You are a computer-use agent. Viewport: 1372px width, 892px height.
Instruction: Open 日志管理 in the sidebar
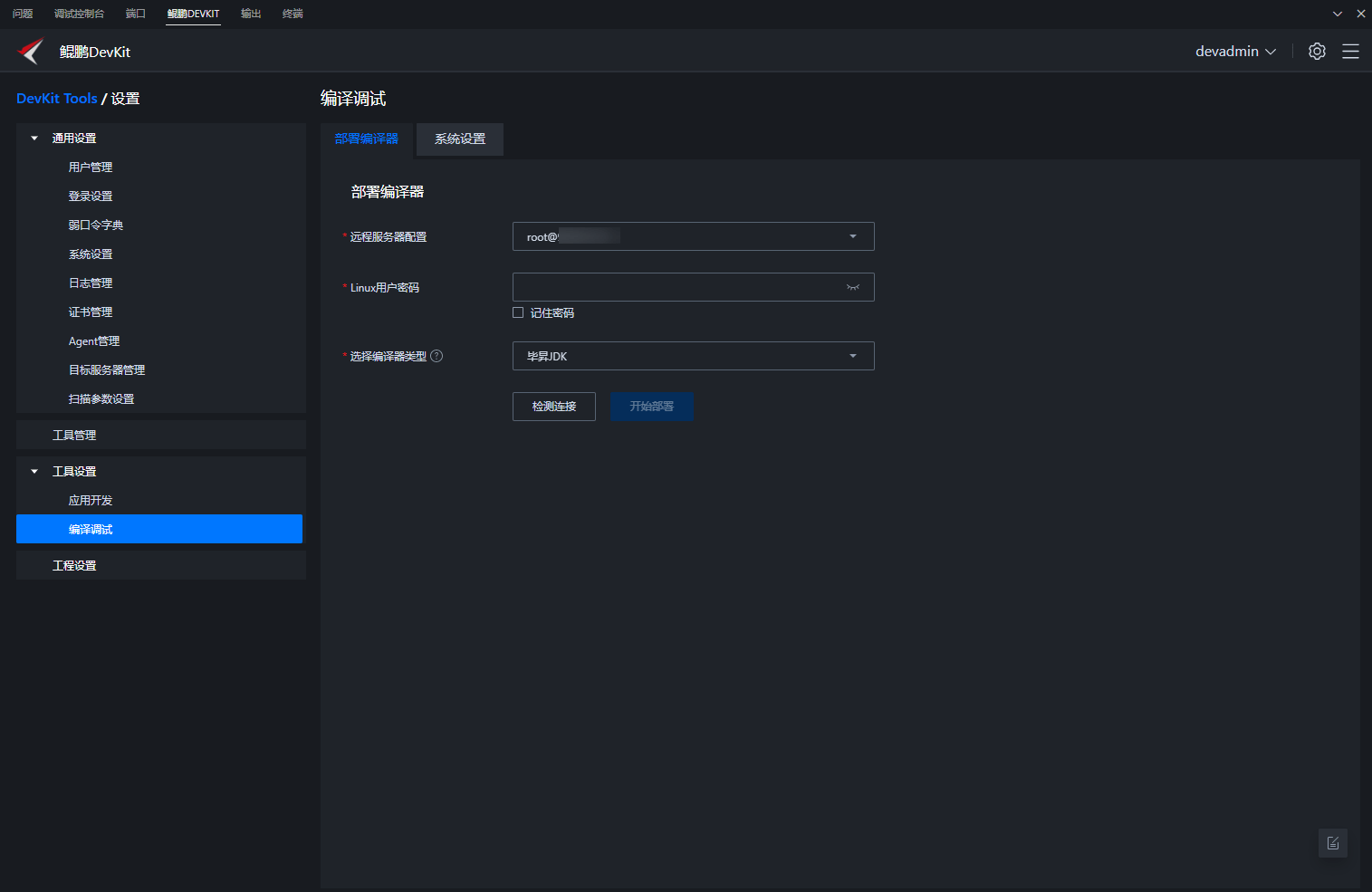tap(91, 283)
